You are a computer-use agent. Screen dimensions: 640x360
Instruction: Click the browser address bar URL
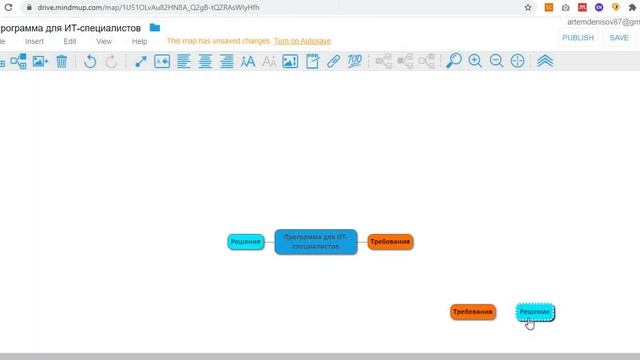coord(149,7)
